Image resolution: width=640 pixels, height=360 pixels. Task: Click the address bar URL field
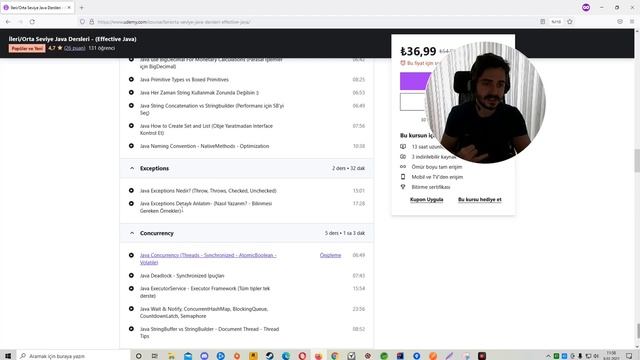click(x=310, y=22)
